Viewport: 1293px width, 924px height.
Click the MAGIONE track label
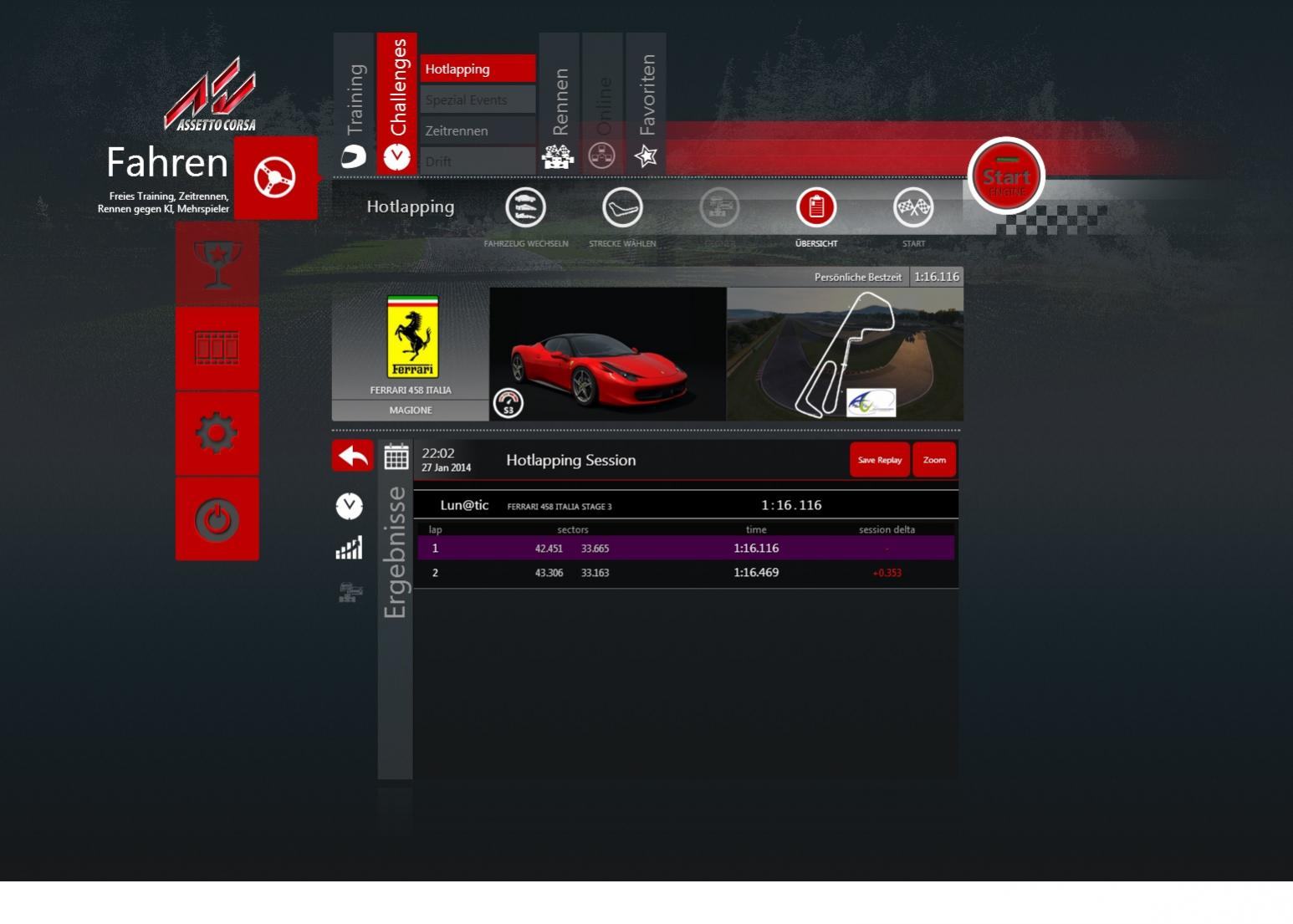click(411, 410)
